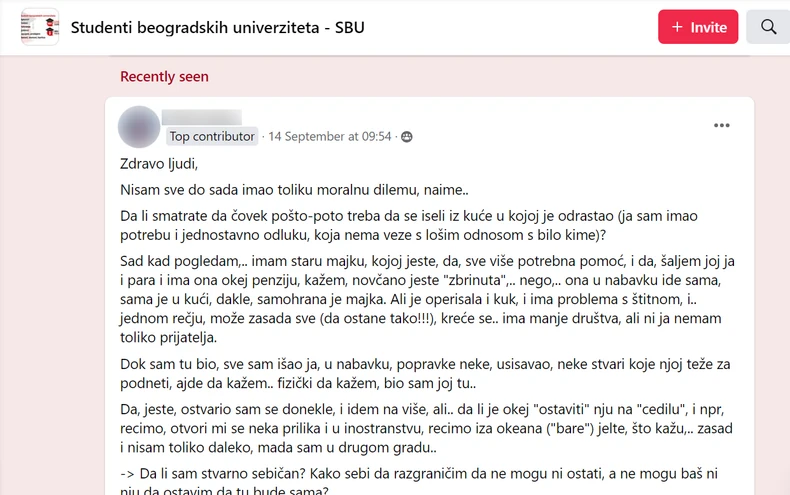Click the plus icon on Invite
This screenshot has height=495, width=790.
[677, 27]
